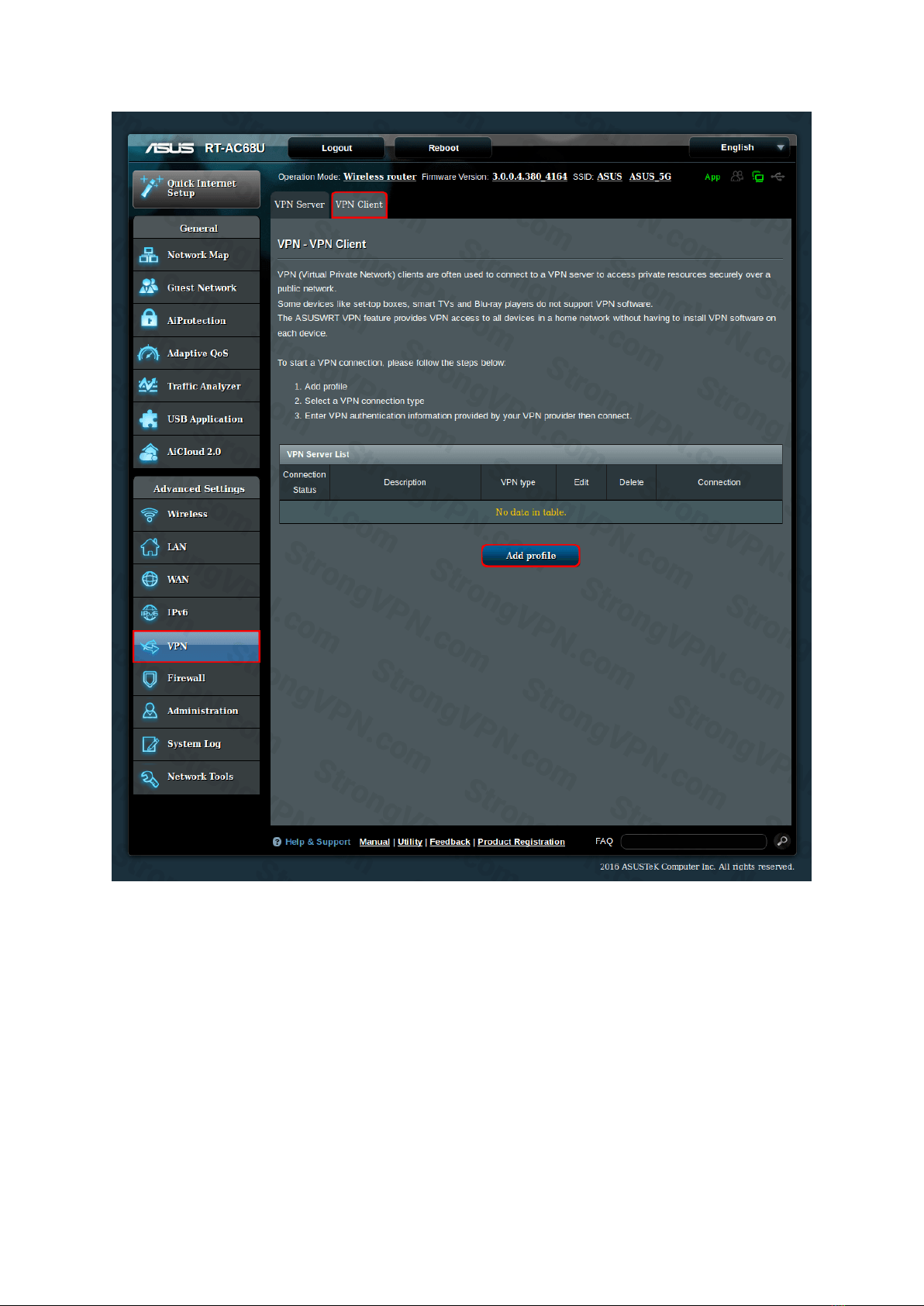Focus the FAQ search input field
924x1306 pixels.
pyautogui.click(x=693, y=842)
